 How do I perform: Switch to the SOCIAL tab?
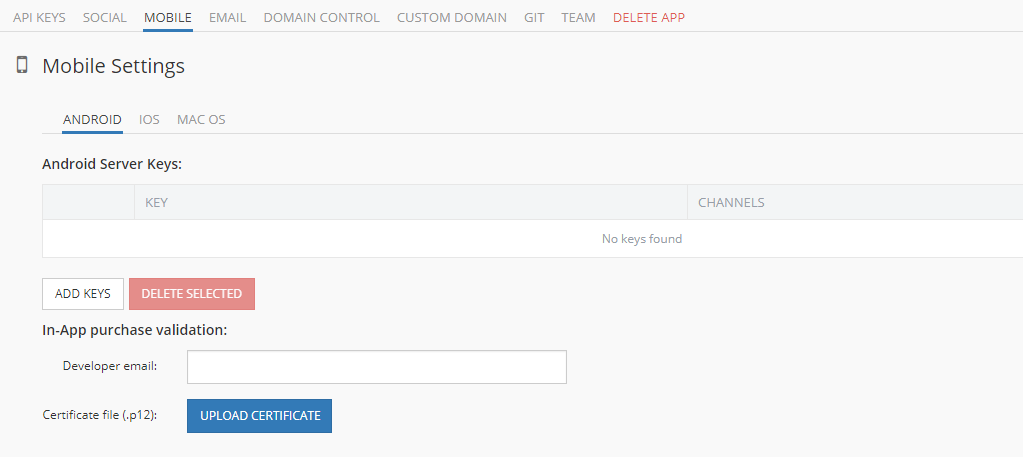pyautogui.click(x=104, y=18)
